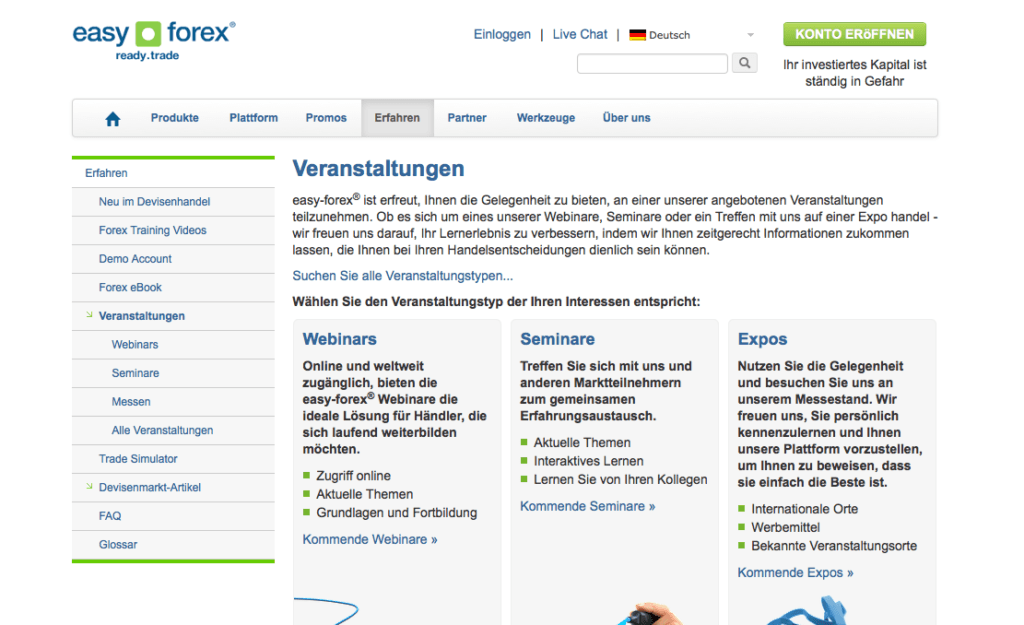This screenshot has width=1024, height=625.
Task: Open Glossar in sidebar
Action: tap(118, 545)
